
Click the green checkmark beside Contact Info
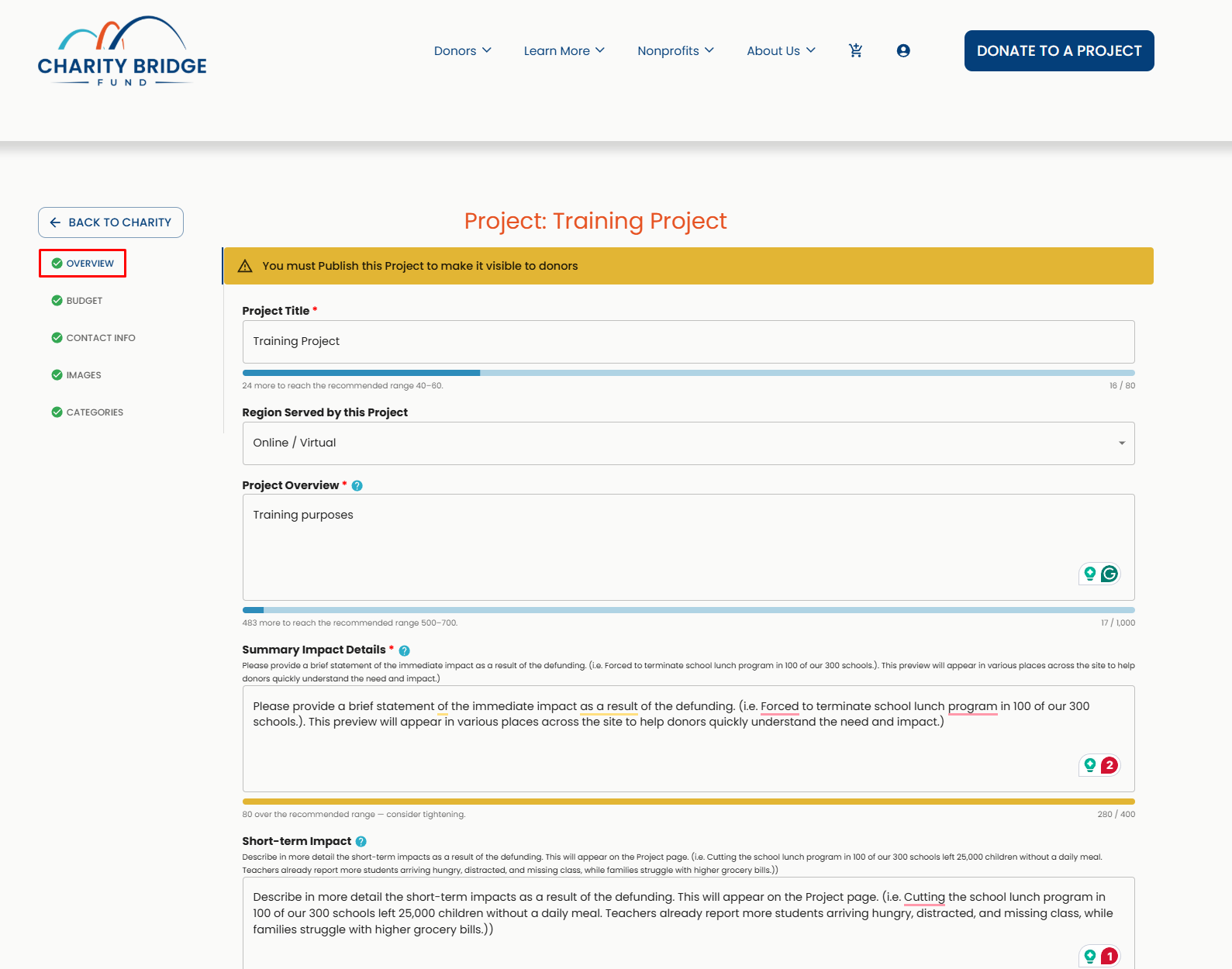pyautogui.click(x=57, y=338)
